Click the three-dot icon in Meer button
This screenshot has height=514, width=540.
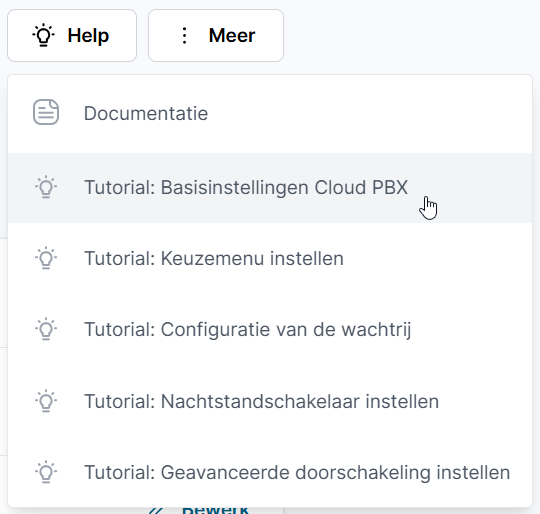coord(185,35)
